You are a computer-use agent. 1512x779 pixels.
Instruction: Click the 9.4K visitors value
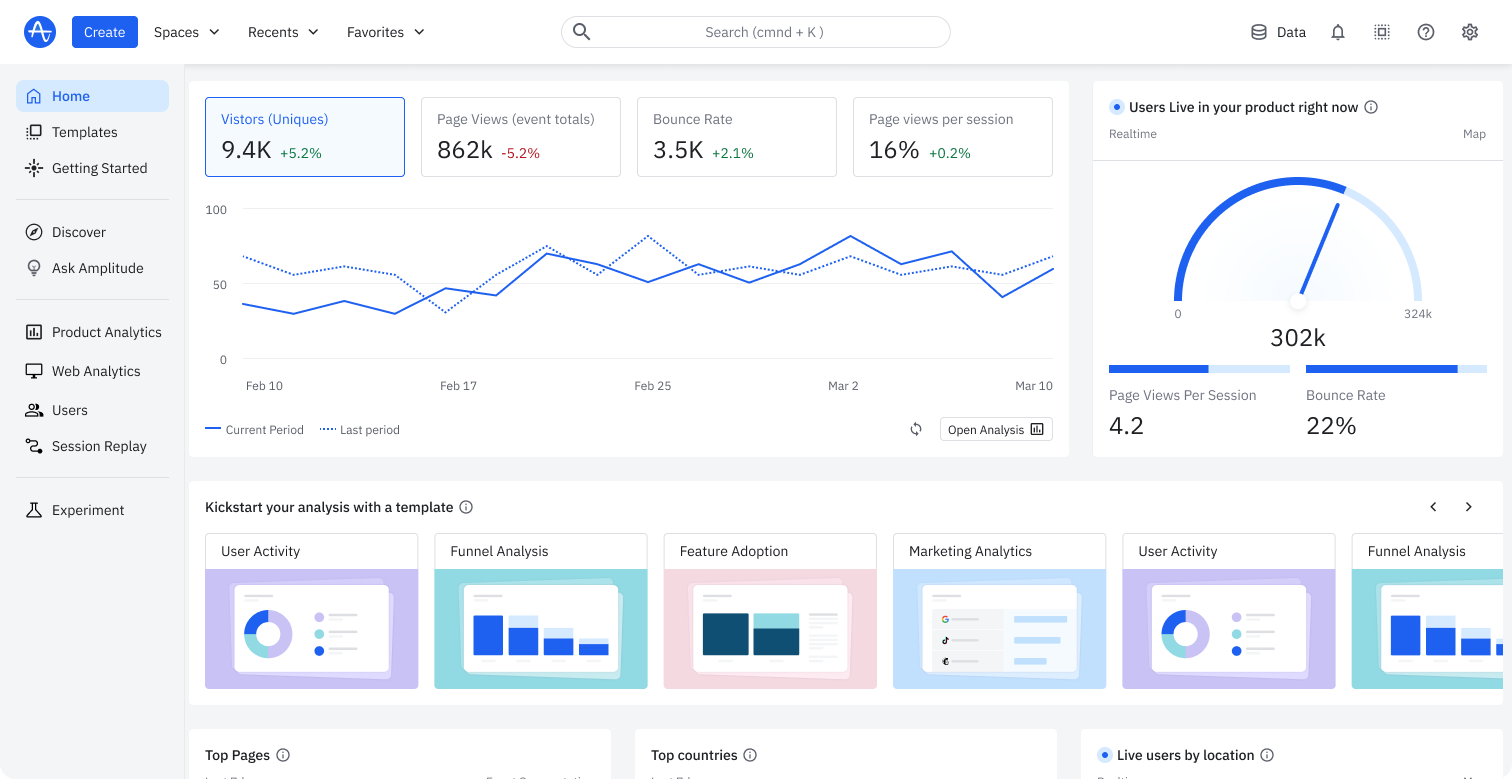pyautogui.click(x=246, y=151)
